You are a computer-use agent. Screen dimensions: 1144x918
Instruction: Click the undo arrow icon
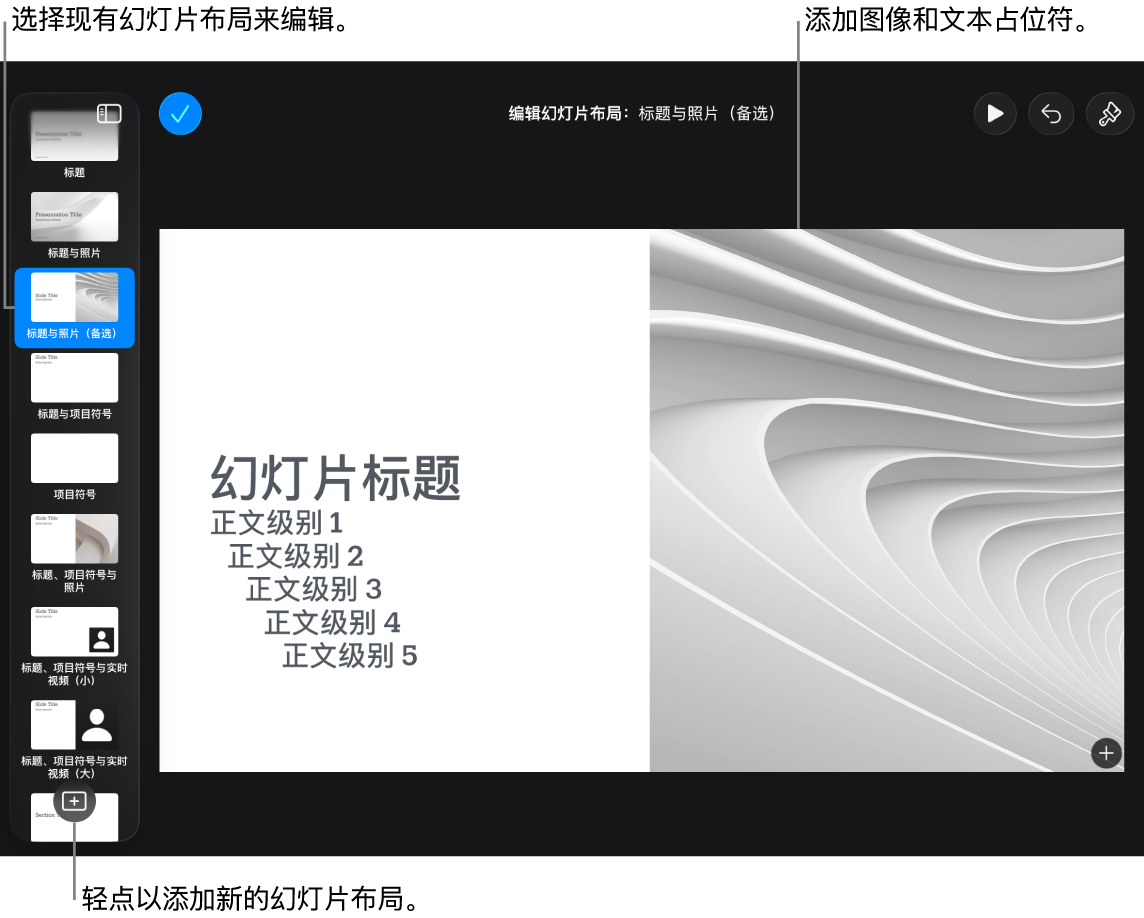point(1051,114)
